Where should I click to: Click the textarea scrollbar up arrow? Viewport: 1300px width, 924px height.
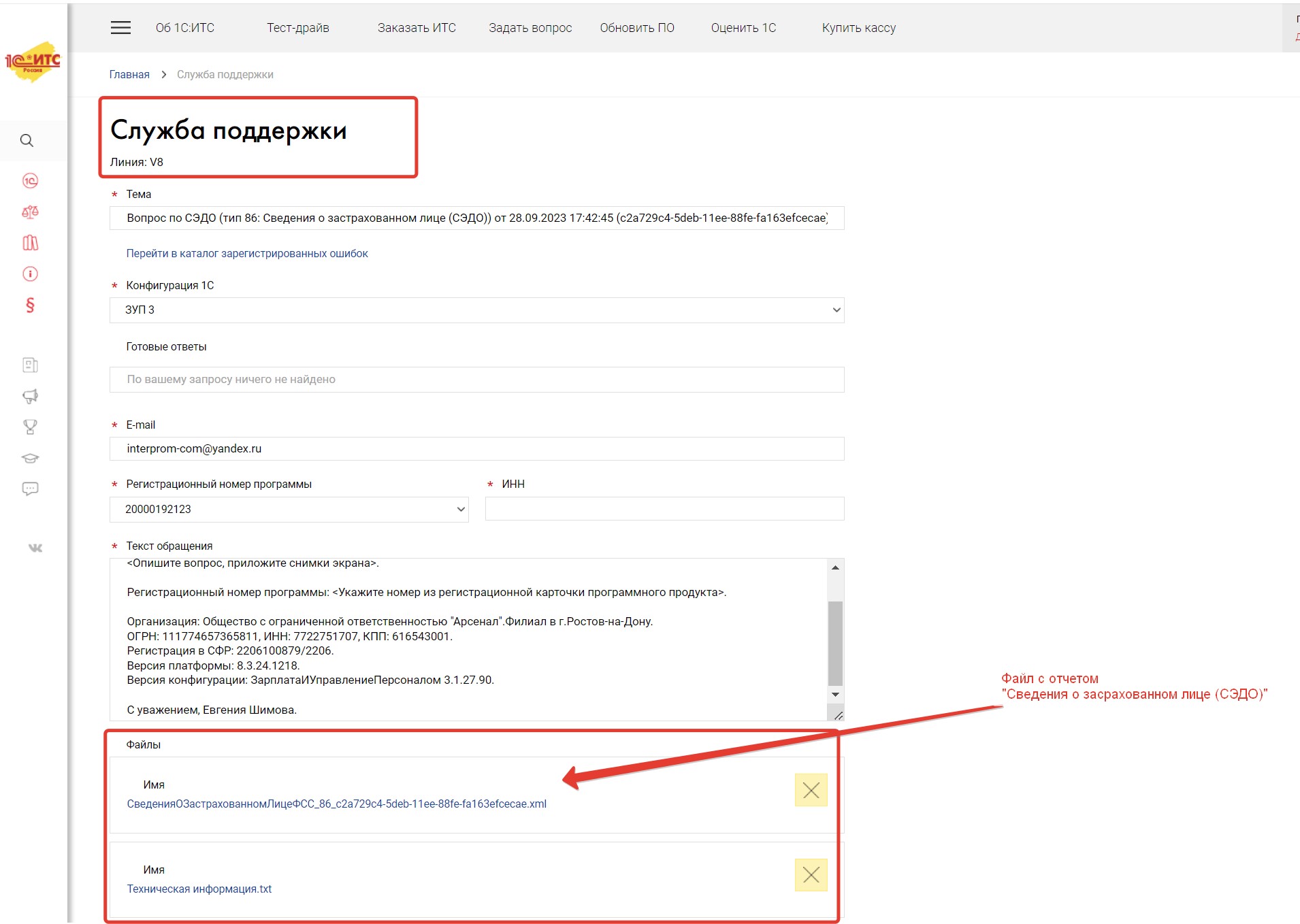[x=835, y=567]
